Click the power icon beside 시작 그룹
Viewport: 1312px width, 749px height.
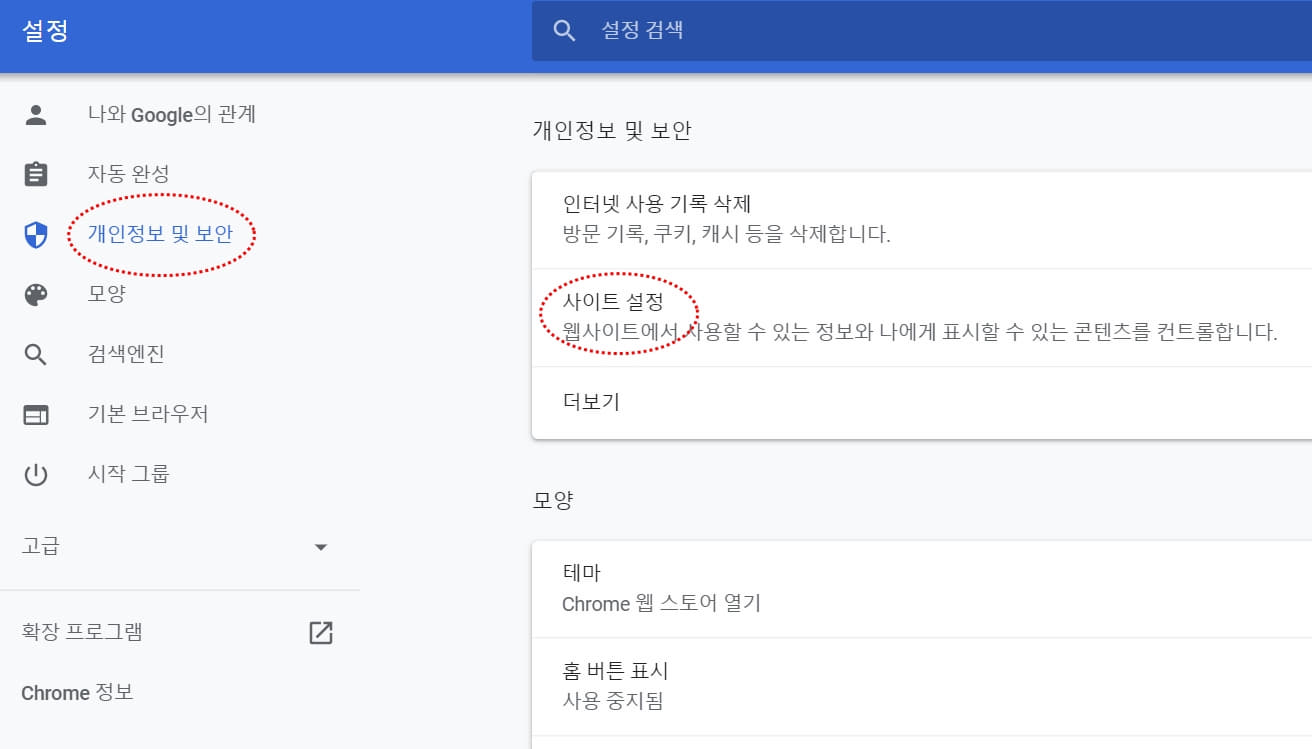[36, 474]
